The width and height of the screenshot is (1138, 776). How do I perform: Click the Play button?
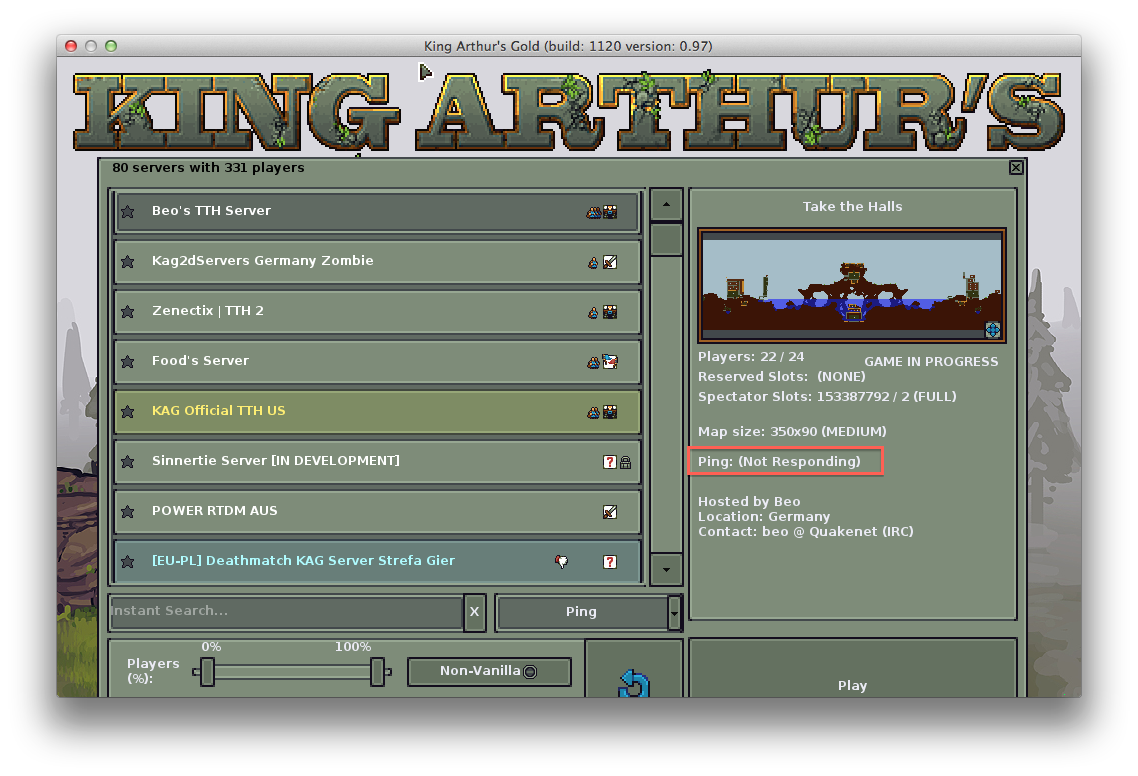click(853, 669)
